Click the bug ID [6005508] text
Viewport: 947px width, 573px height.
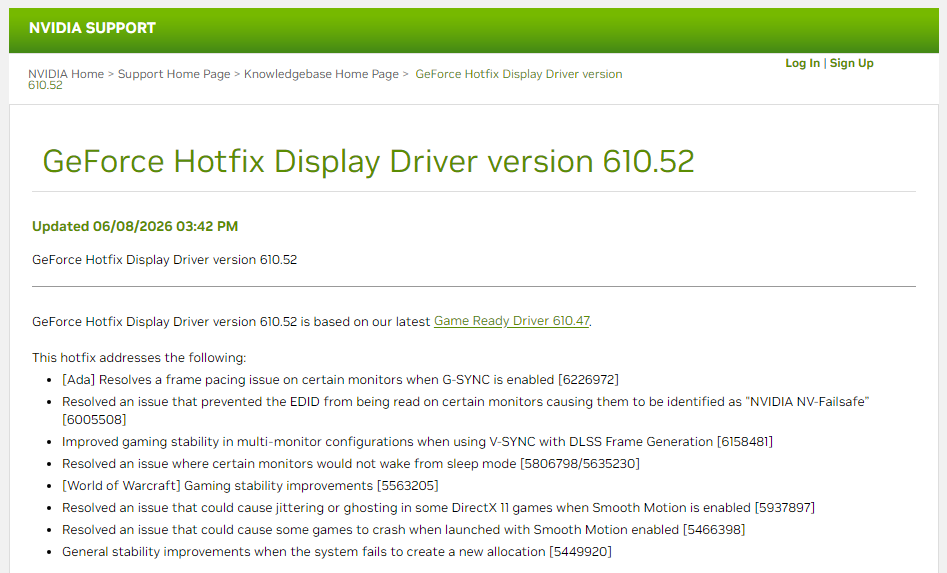[x=94, y=420]
